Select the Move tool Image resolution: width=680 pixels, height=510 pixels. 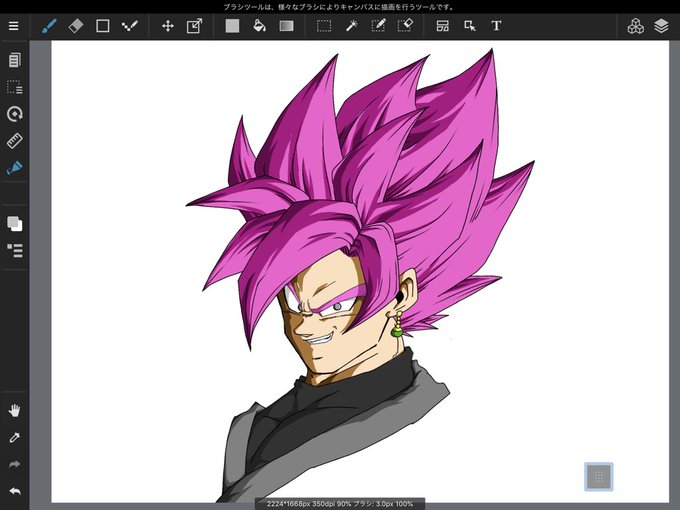coord(168,26)
